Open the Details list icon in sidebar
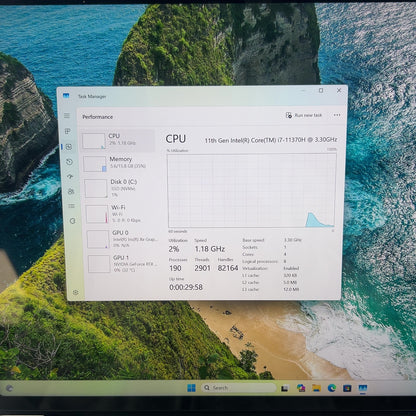The width and height of the screenshot is (416, 416). point(71,206)
